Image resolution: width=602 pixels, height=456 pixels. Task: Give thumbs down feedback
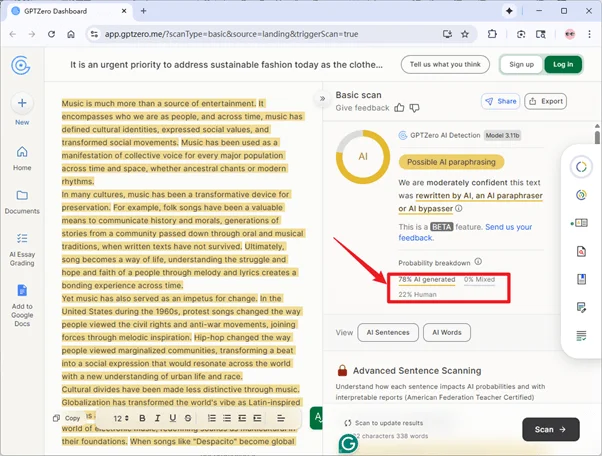click(x=414, y=108)
